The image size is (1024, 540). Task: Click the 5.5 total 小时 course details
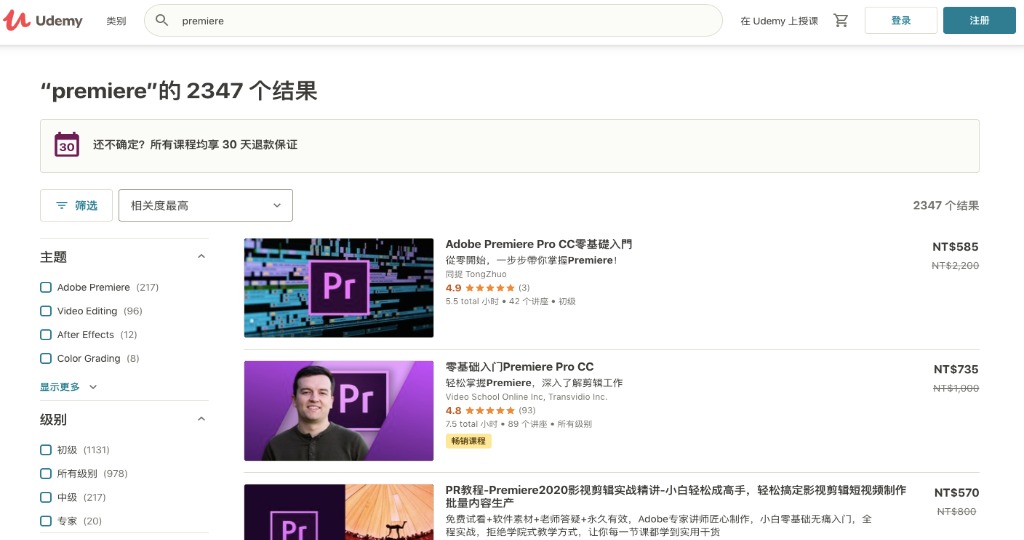pyautogui.click(x=510, y=302)
